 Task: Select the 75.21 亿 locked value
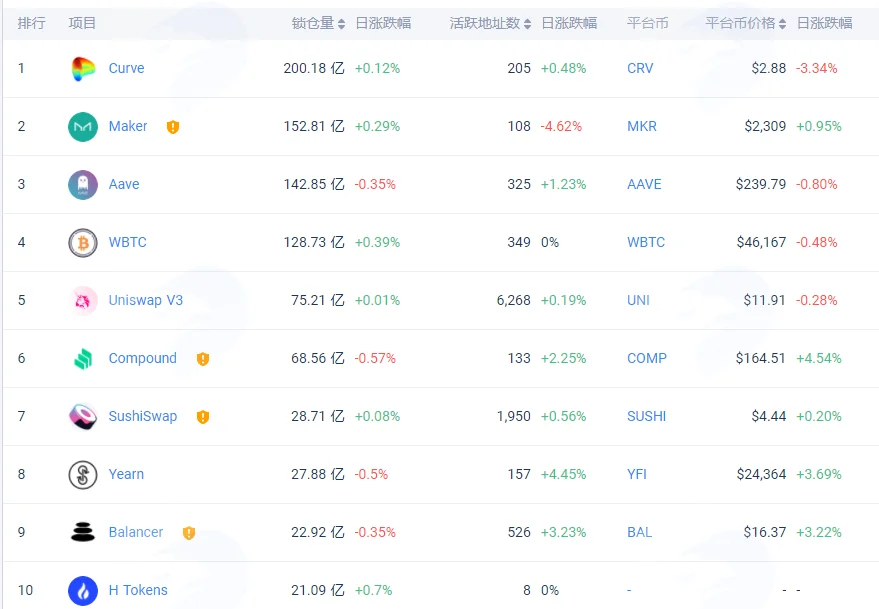pyautogui.click(x=318, y=300)
